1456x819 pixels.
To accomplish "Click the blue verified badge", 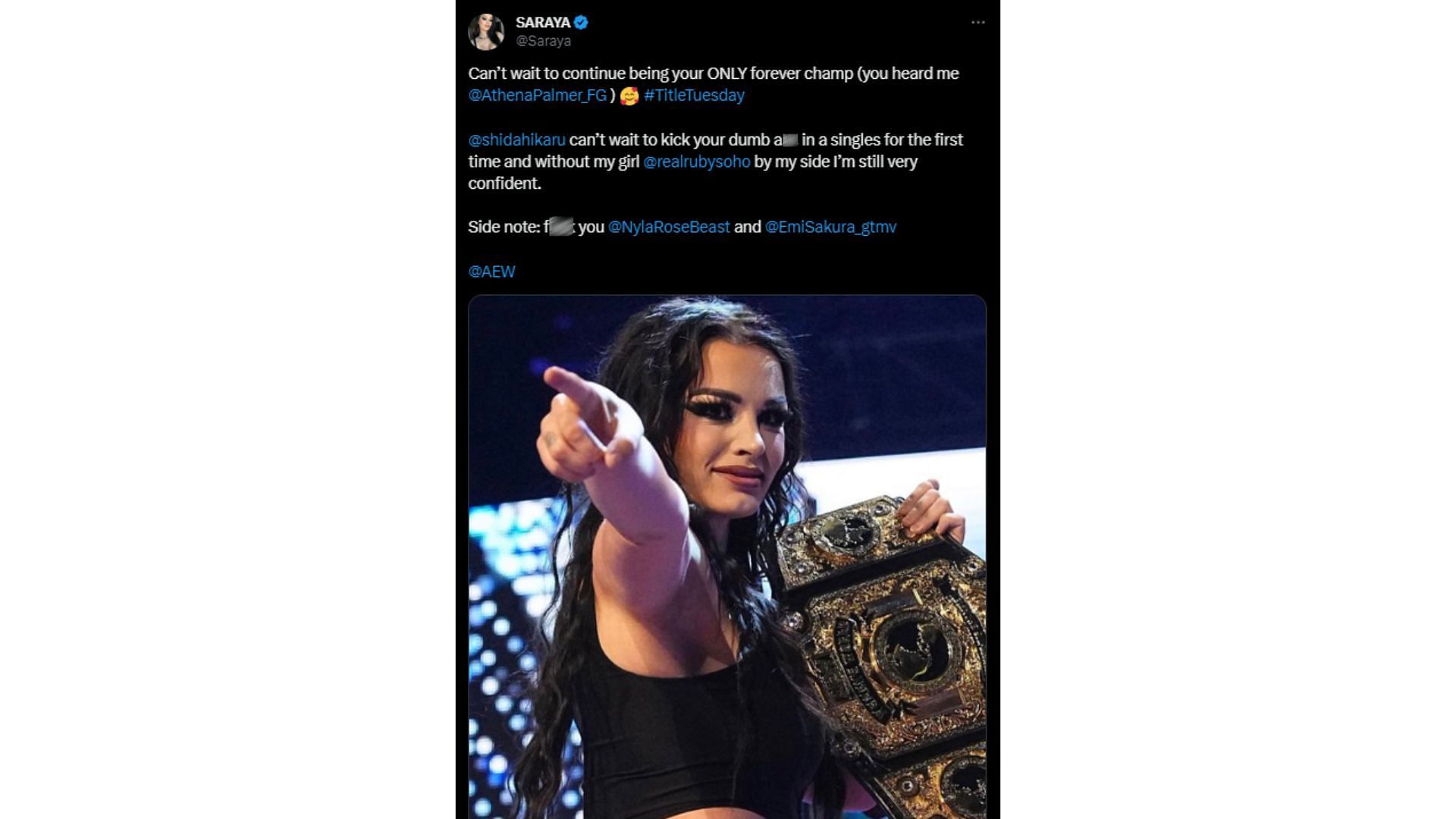I will pyautogui.click(x=582, y=22).
